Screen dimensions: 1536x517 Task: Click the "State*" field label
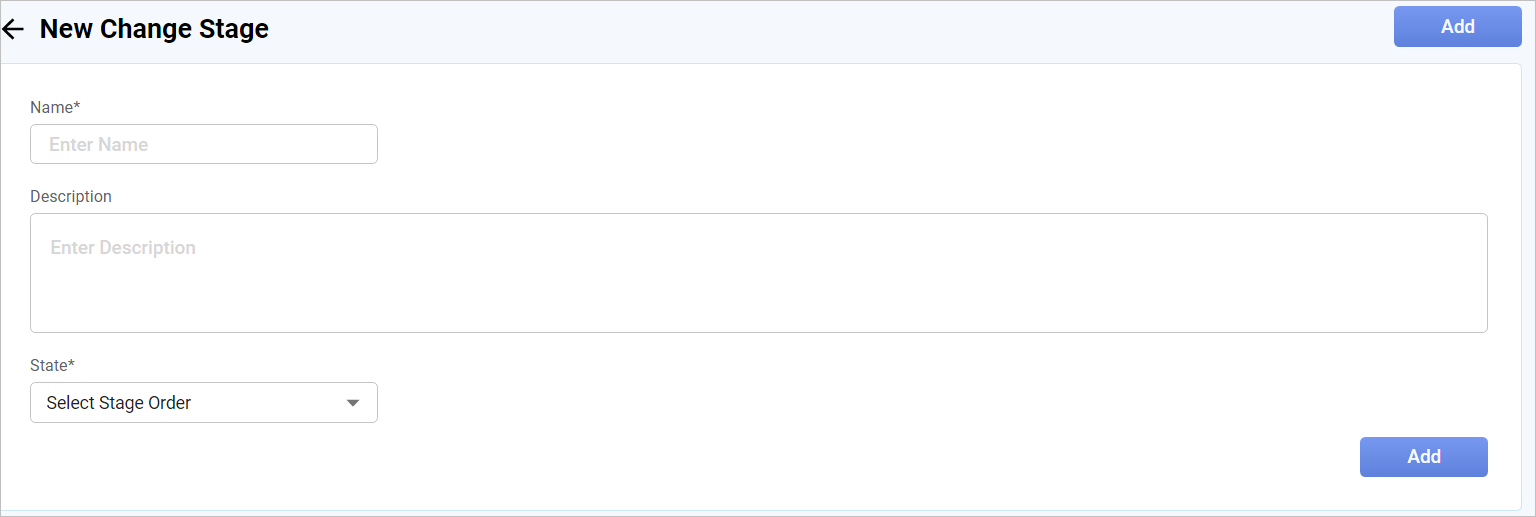pyautogui.click(x=52, y=365)
